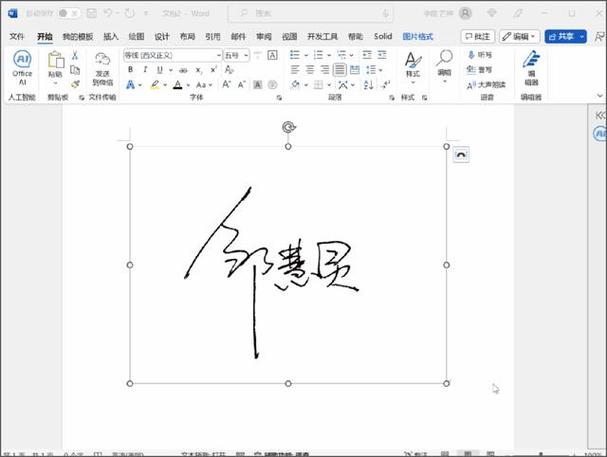The image size is (607, 457).
Task: Apply character border icon
Action: 273,55
